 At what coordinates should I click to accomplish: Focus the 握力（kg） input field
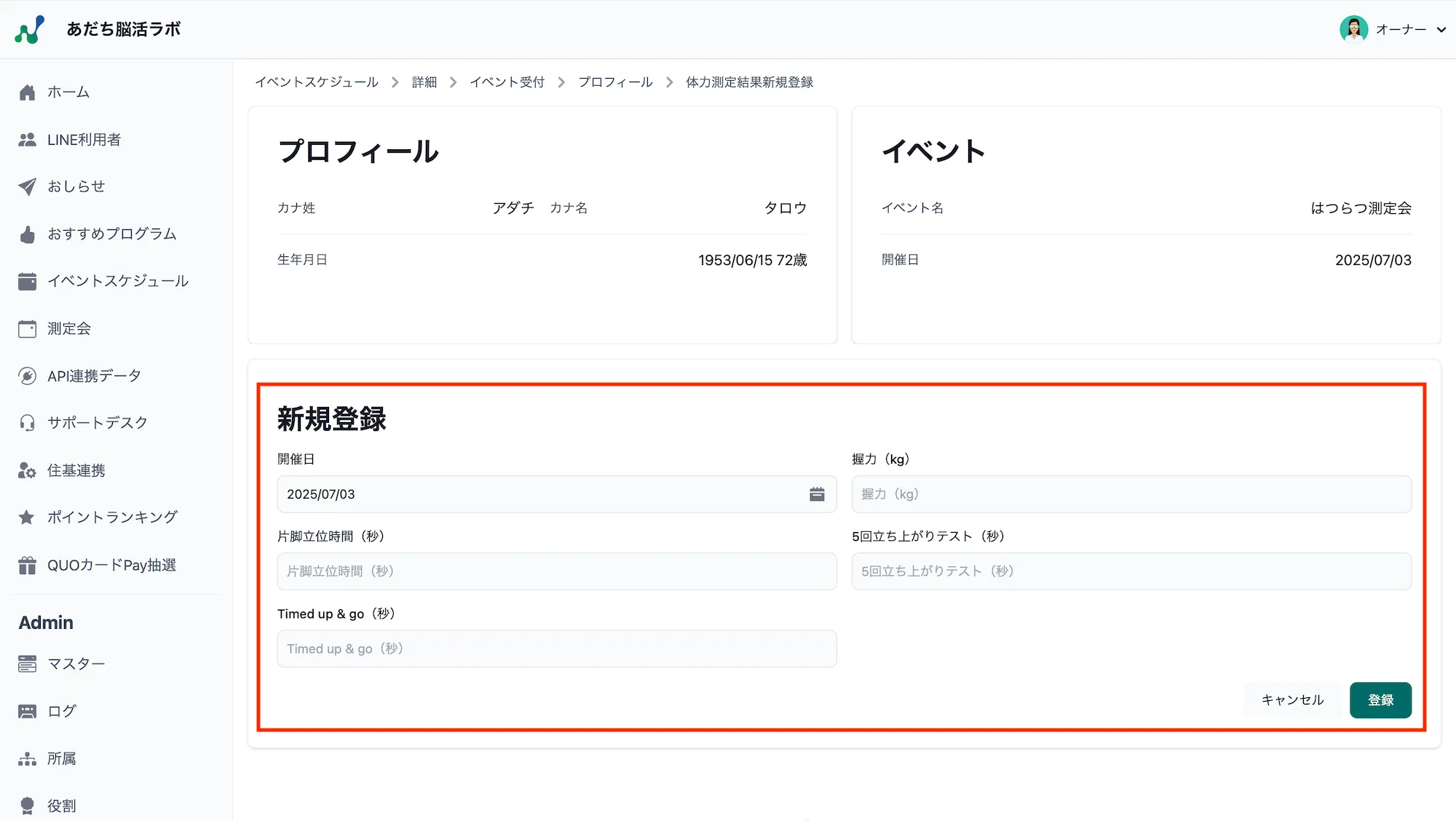(x=1131, y=494)
